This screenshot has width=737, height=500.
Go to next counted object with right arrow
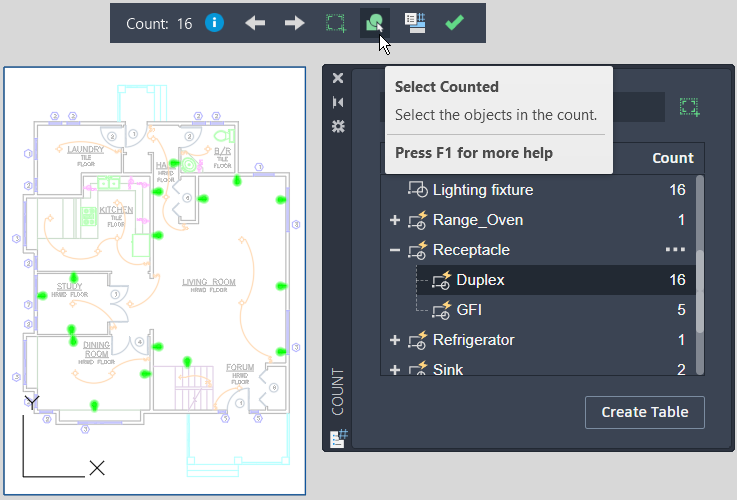click(294, 23)
